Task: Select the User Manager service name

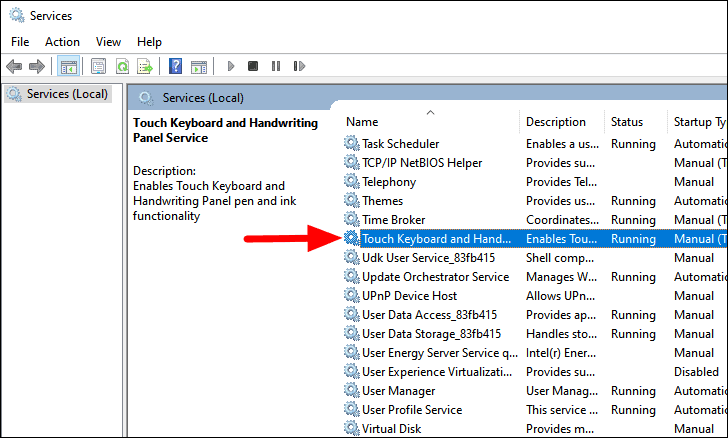Action: coord(398,391)
